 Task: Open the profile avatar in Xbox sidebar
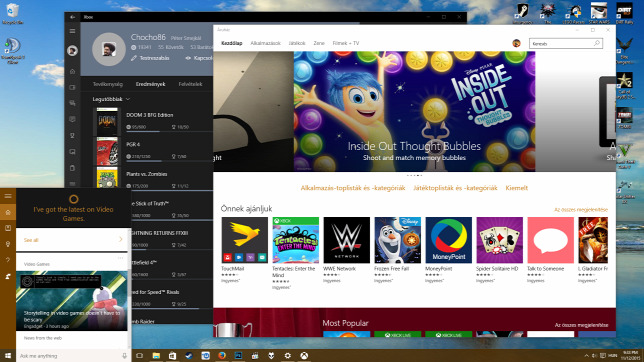72,51
